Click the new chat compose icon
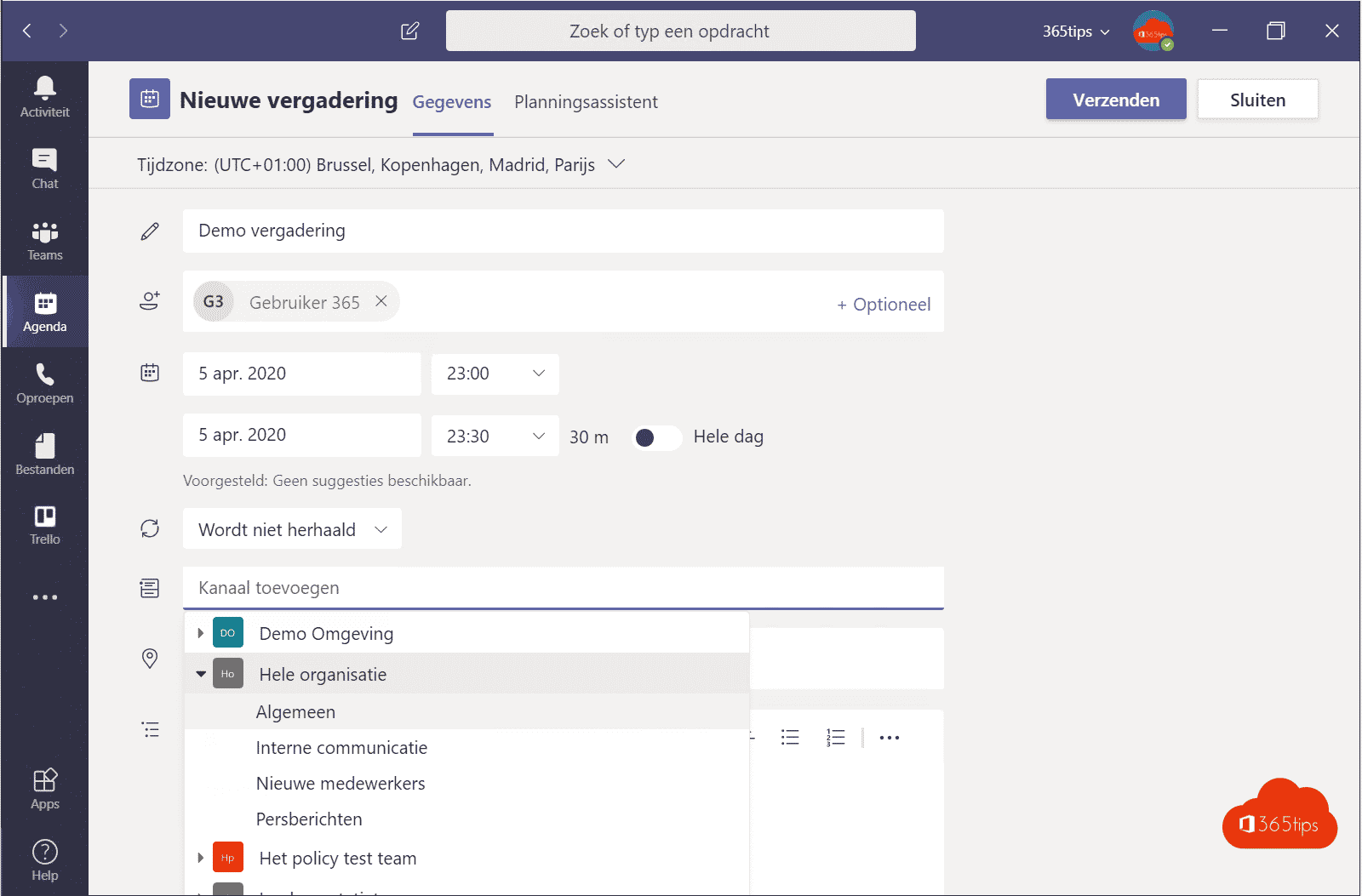This screenshot has height=896, width=1362. (x=410, y=31)
